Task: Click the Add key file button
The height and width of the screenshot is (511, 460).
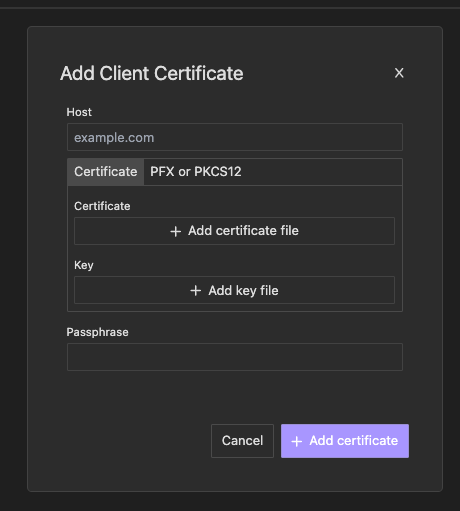Action: [234, 290]
